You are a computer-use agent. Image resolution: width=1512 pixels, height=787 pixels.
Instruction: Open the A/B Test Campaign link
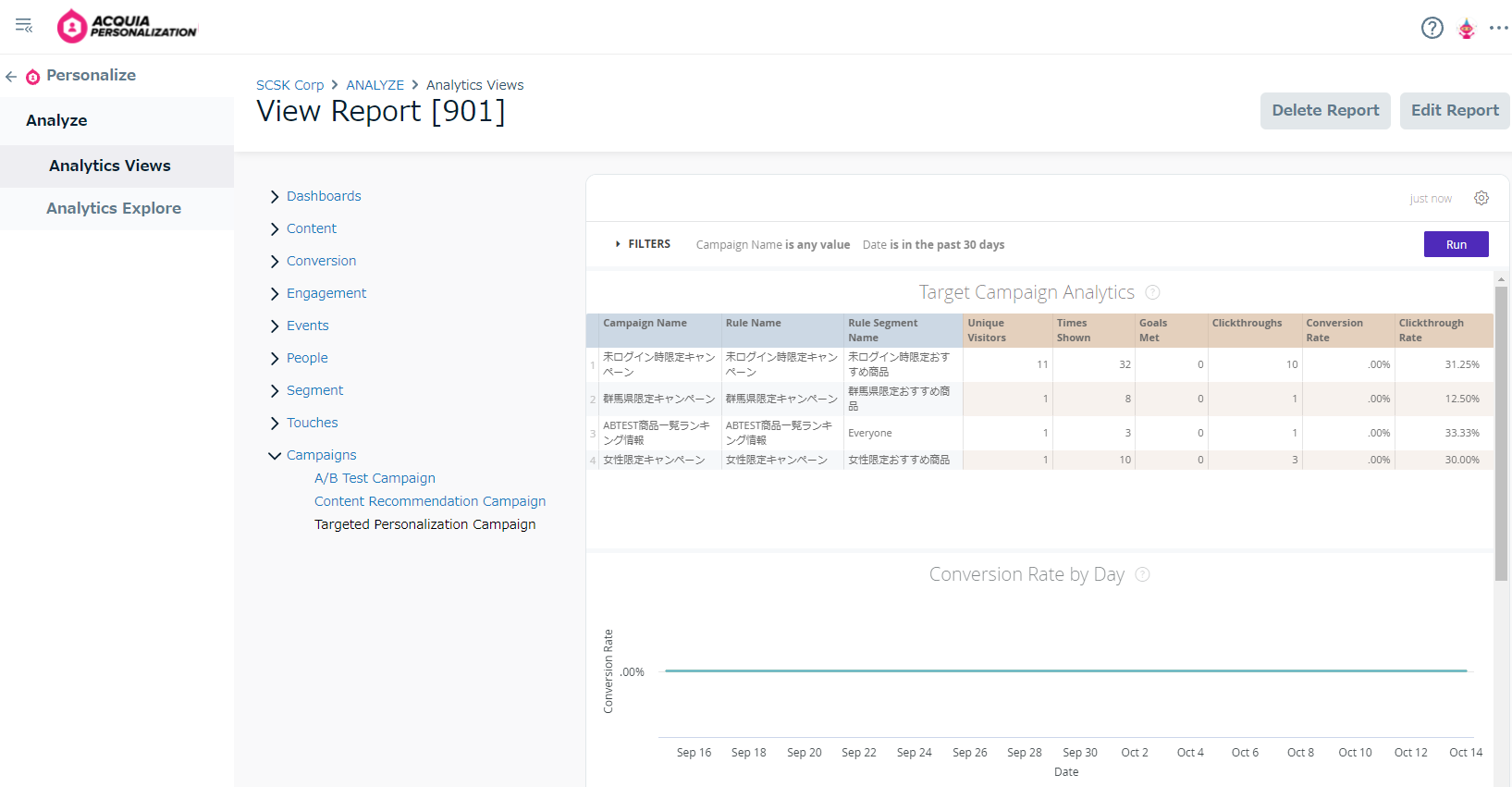click(375, 478)
